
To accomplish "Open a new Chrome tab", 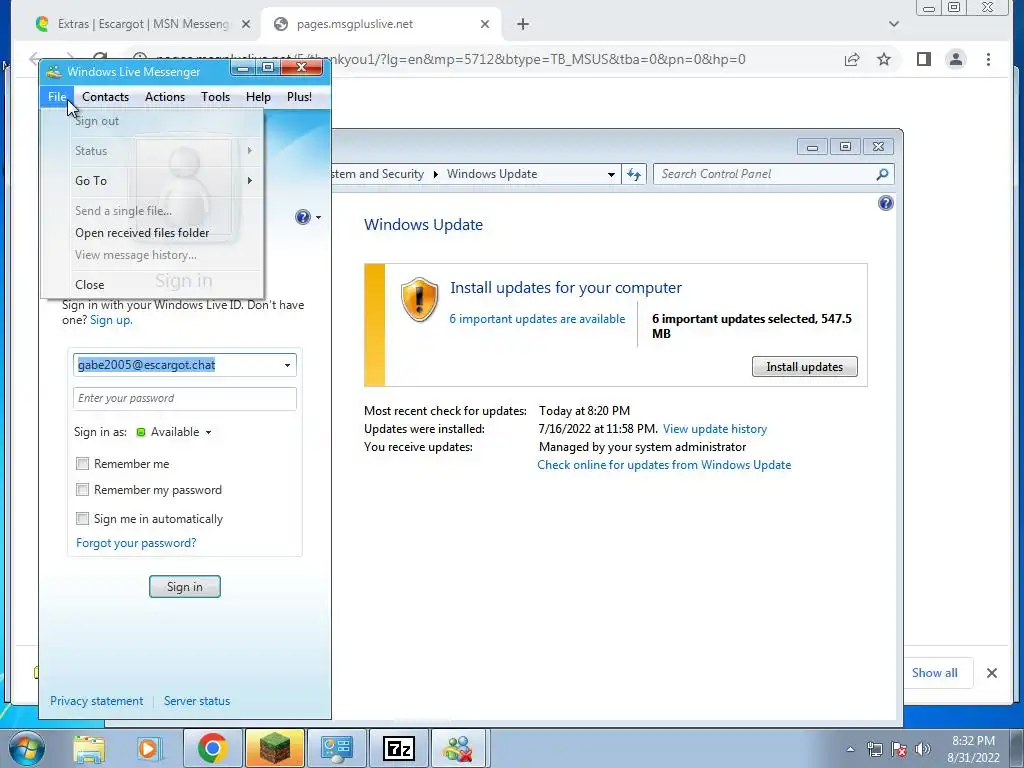I will point(522,24).
